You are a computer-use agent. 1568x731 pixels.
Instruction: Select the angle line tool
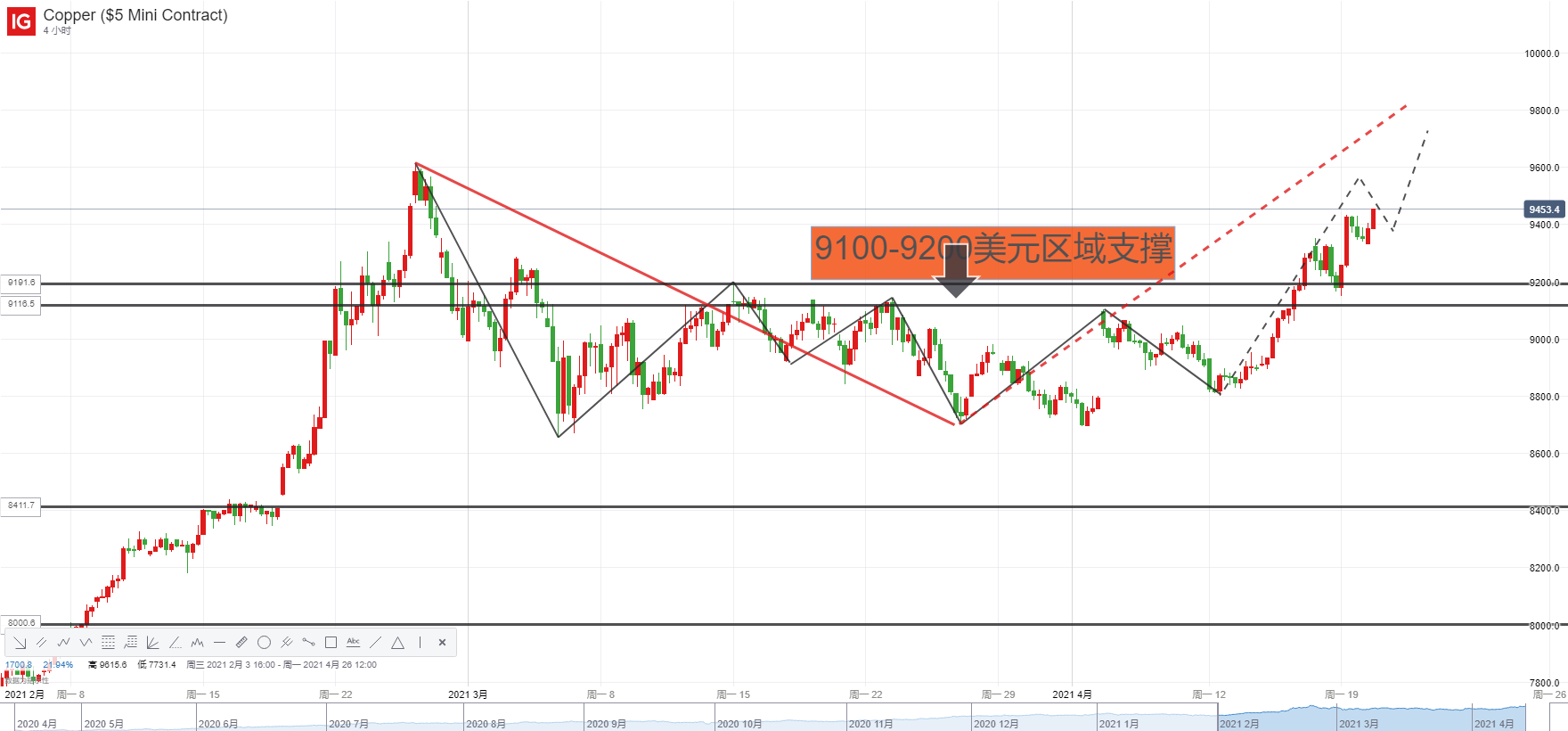175,643
